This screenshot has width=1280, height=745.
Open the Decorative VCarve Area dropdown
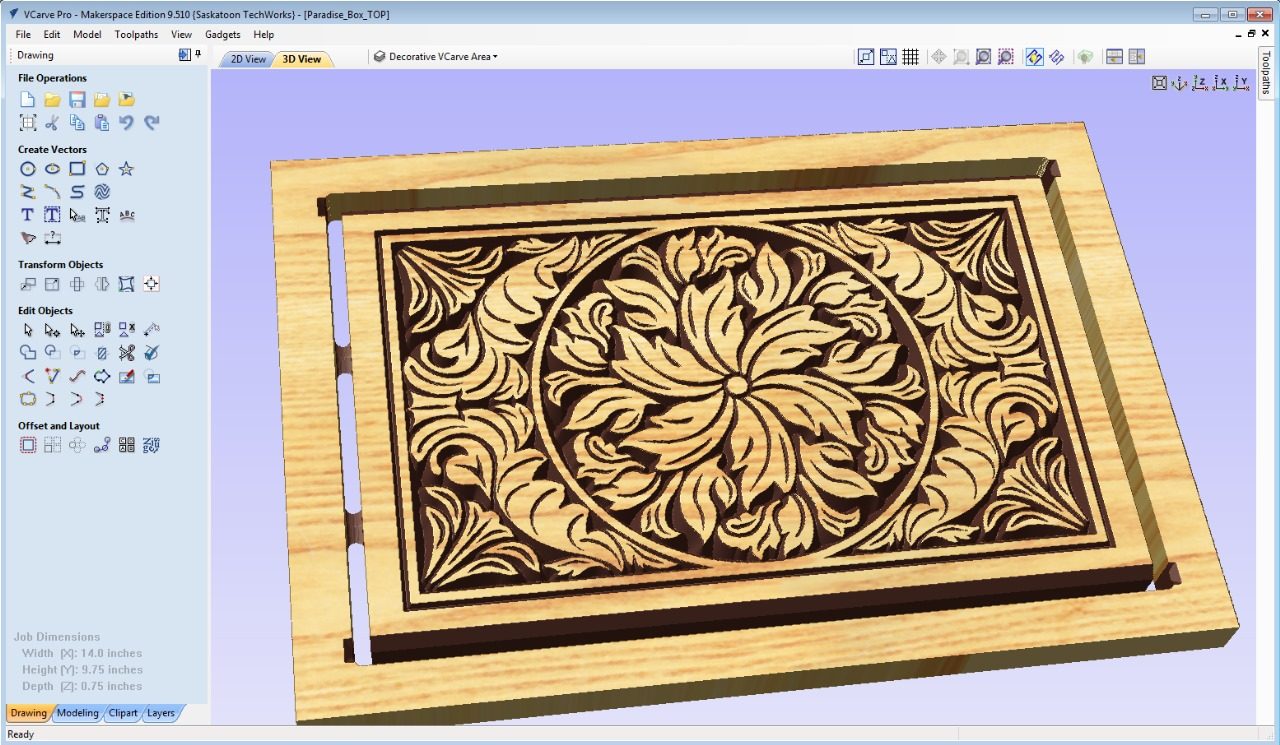[436, 57]
